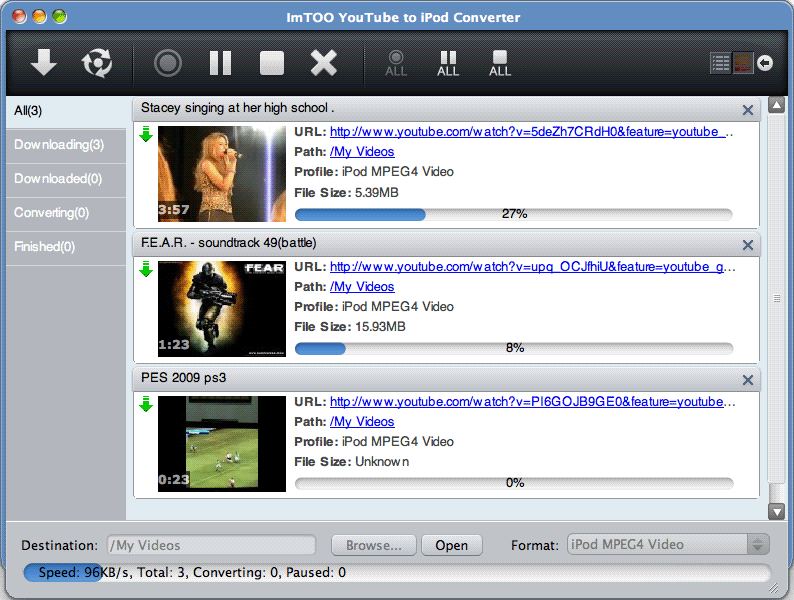Click the back arrow round icon
This screenshot has width=794, height=600.
point(765,63)
